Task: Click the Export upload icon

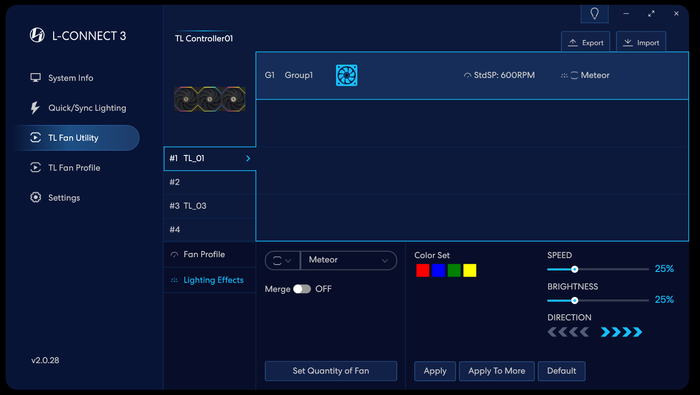Action: [573, 42]
